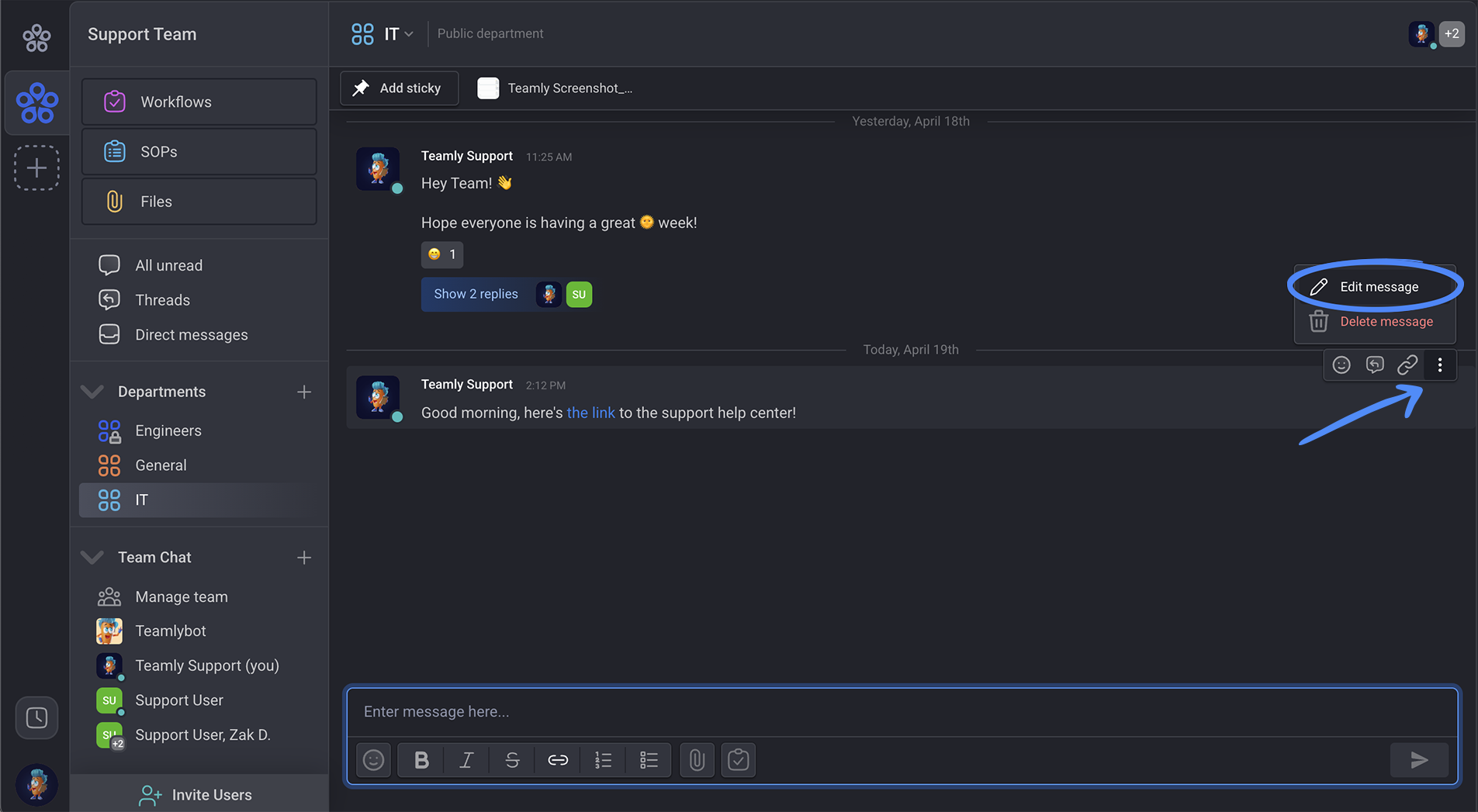Toggle italic formatting
Screen dimensions: 1478x812
pyautogui.click(x=466, y=760)
